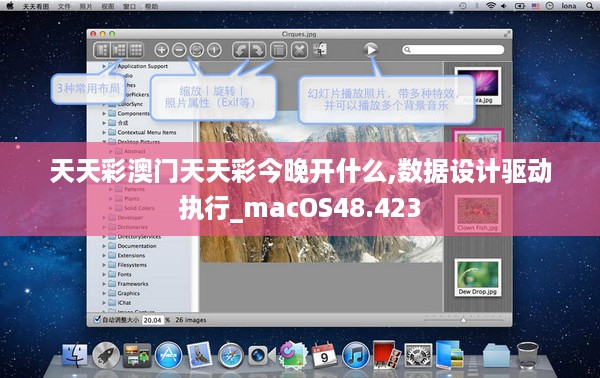
Task: Open the App Store from the Dock
Action: click(x=168, y=355)
